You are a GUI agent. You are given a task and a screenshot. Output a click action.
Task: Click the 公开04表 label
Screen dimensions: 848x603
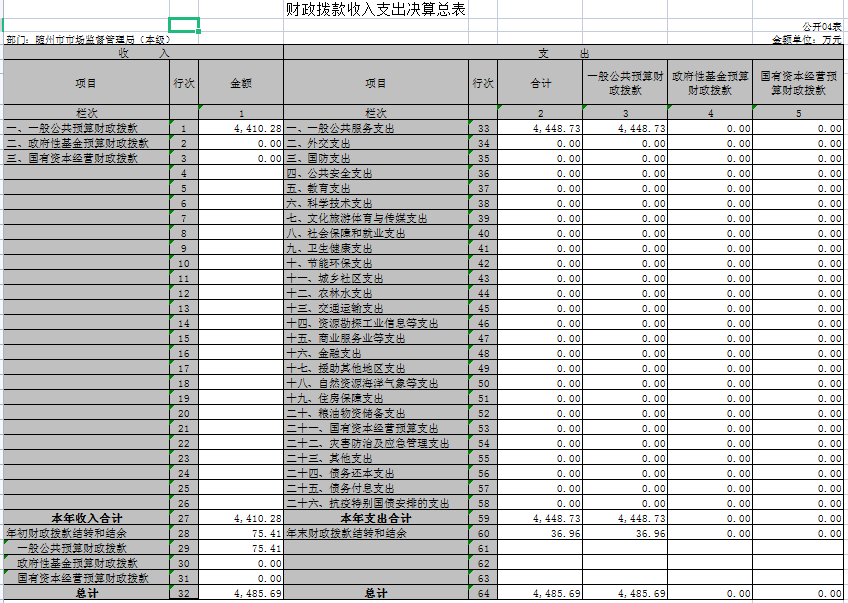pos(821,26)
